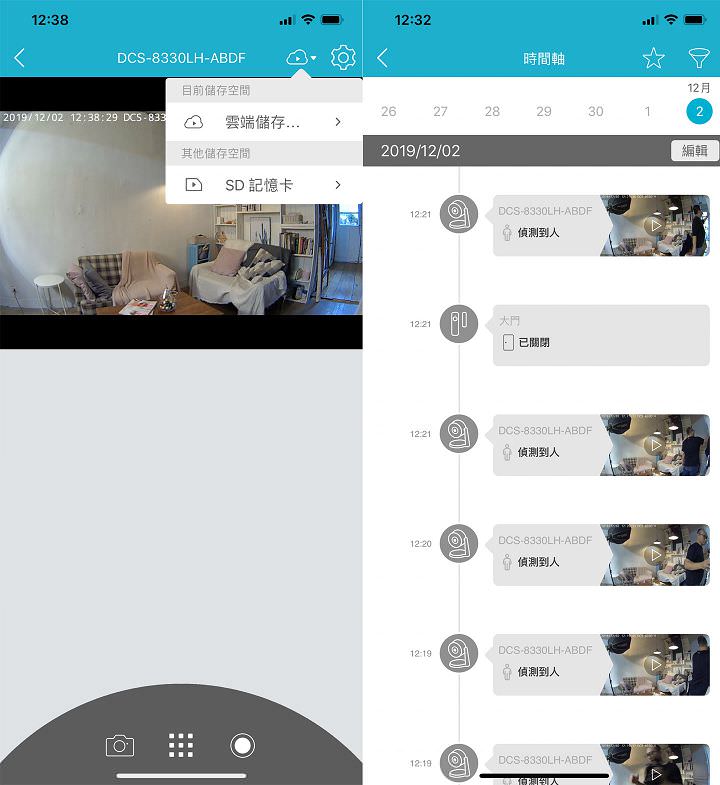Play the first 12:19 person-detected clip
The height and width of the screenshot is (785, 720).
pyautogui.click(x=655, y=664)
